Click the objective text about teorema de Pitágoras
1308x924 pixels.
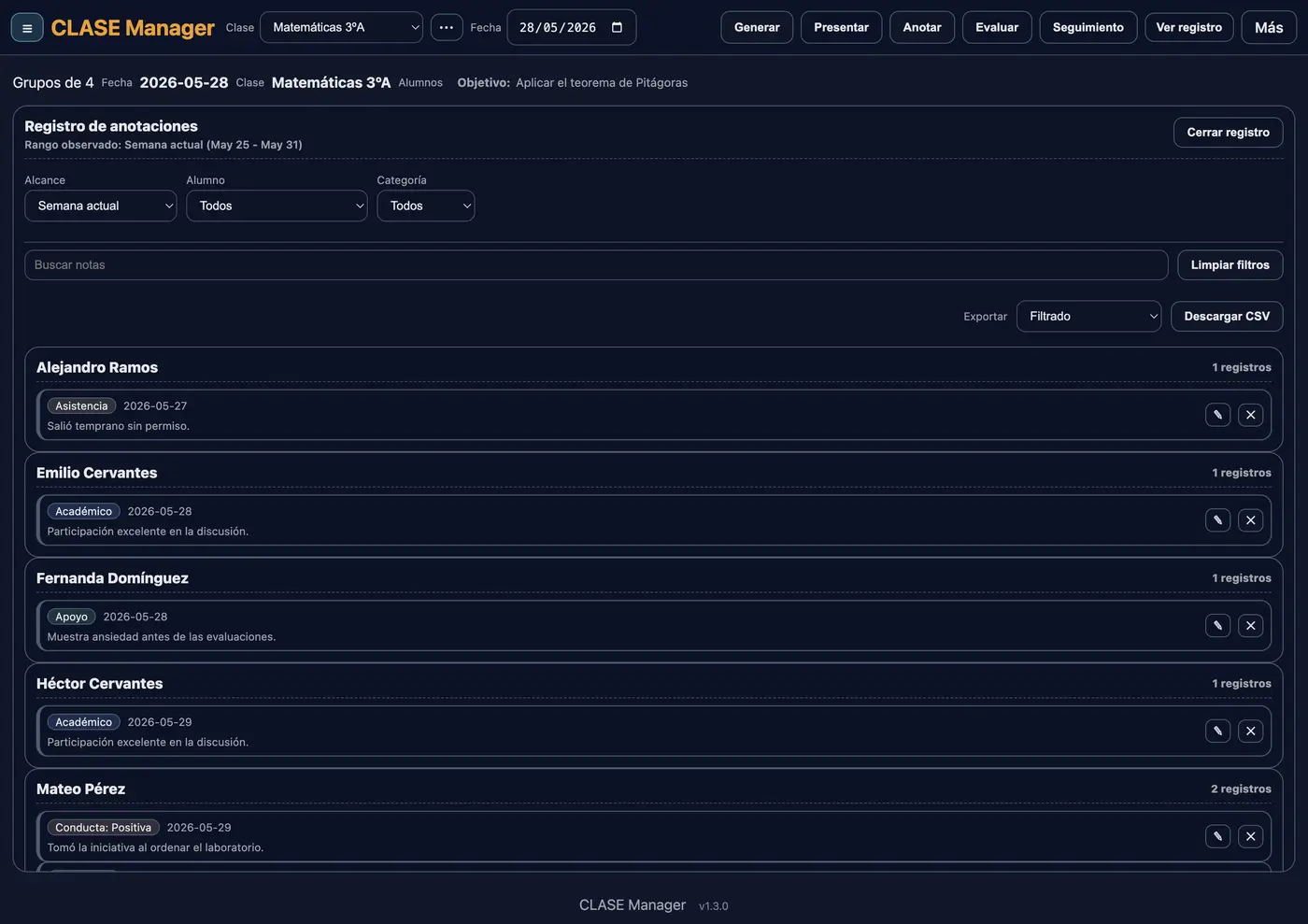click(602, 83)
